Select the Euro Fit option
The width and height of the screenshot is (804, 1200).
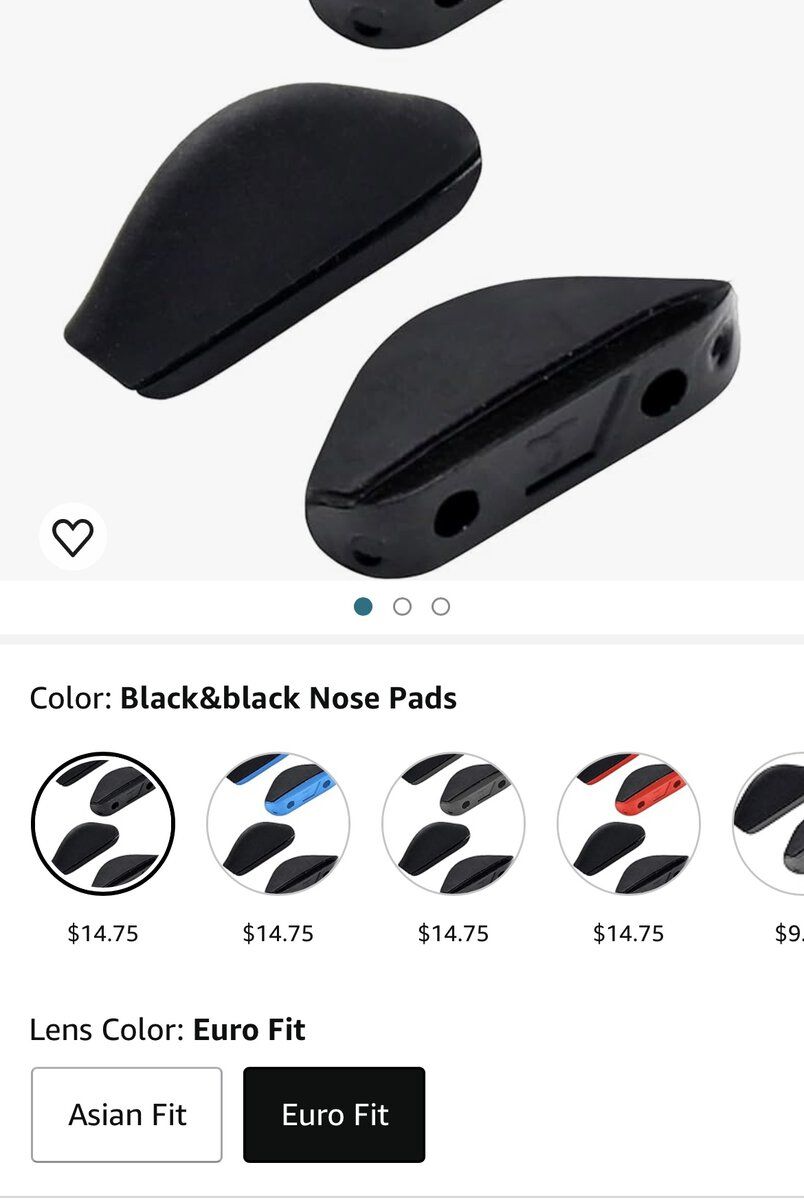[x=334, y=1115]
